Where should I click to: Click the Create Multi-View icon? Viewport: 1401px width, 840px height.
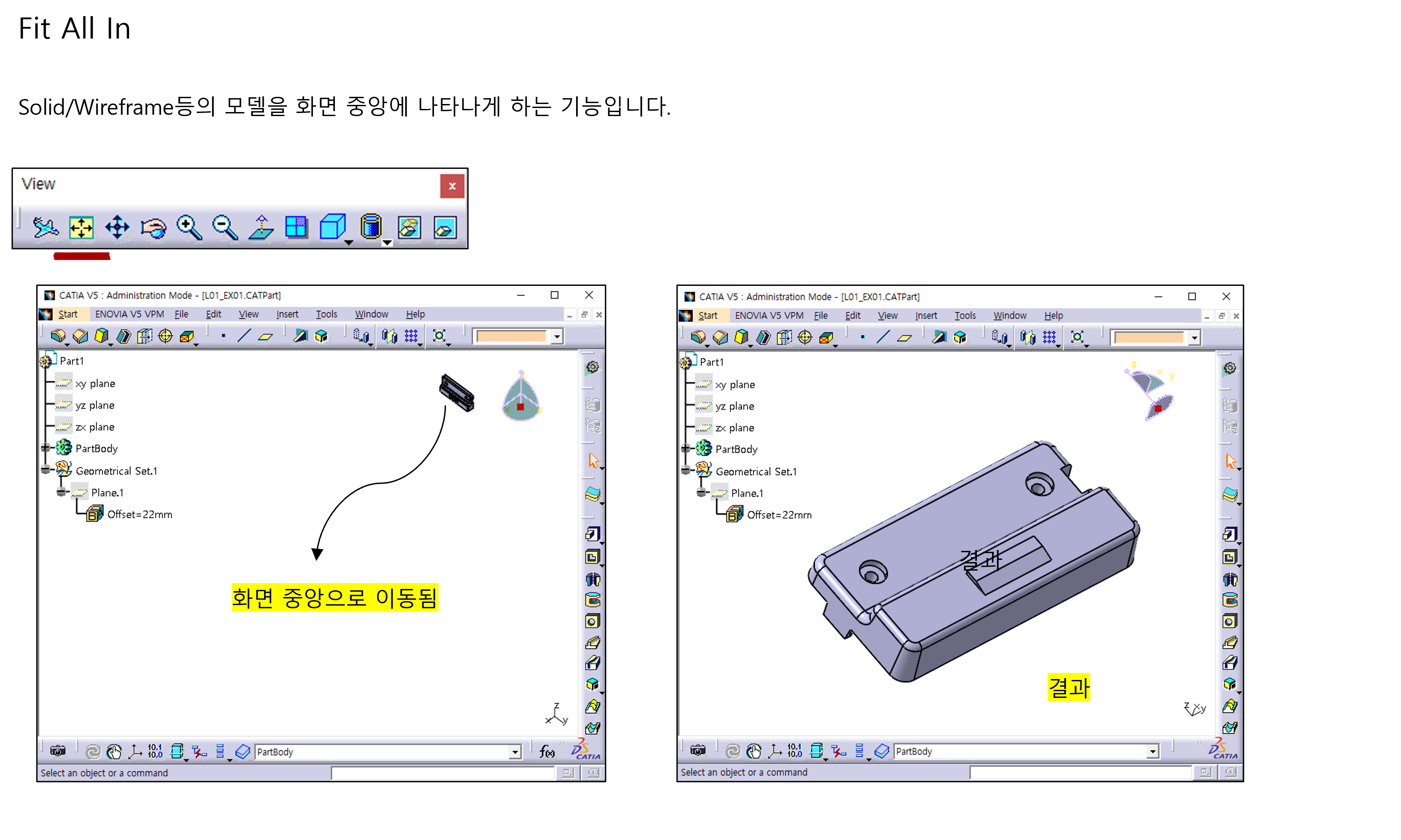[x=296, y=228]
